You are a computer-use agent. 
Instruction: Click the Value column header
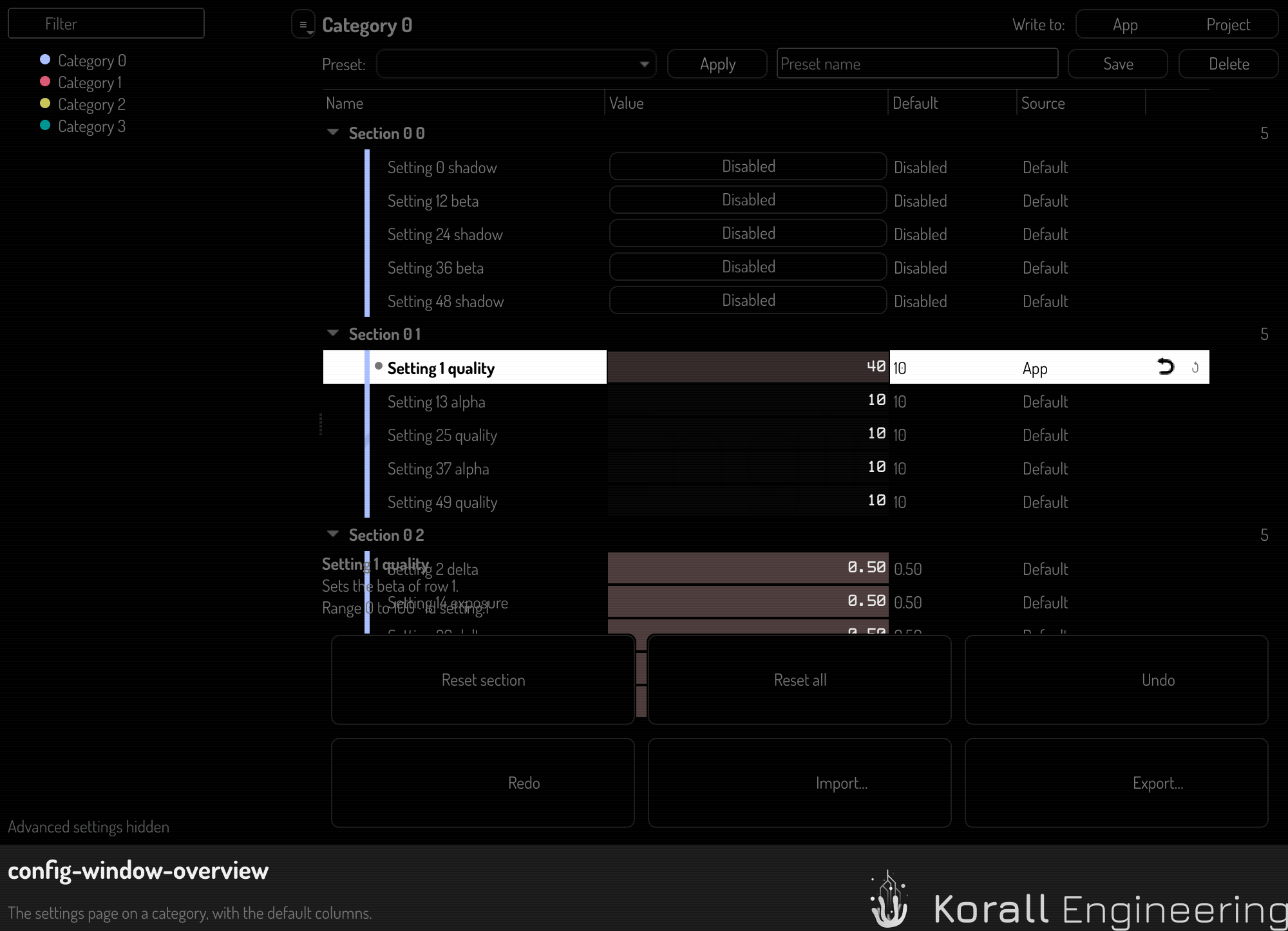pos(746,103)
